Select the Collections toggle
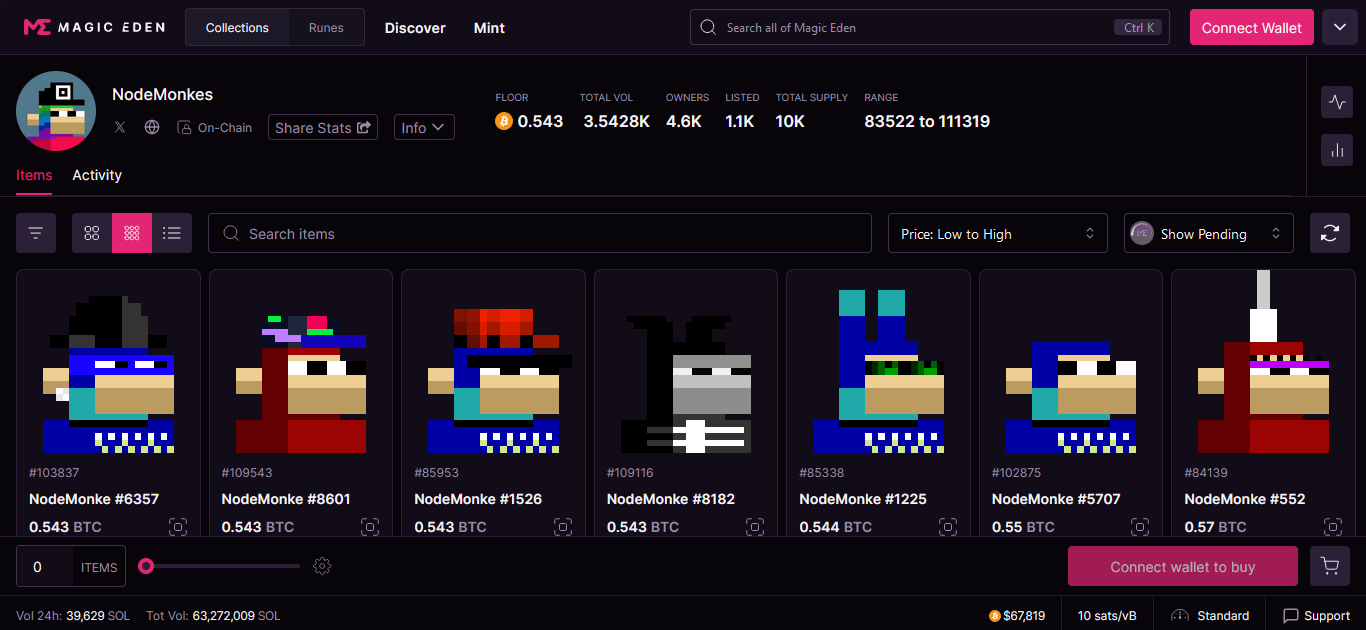Image resolution: width=1366 pixels, height=630 pixels. 237,27
